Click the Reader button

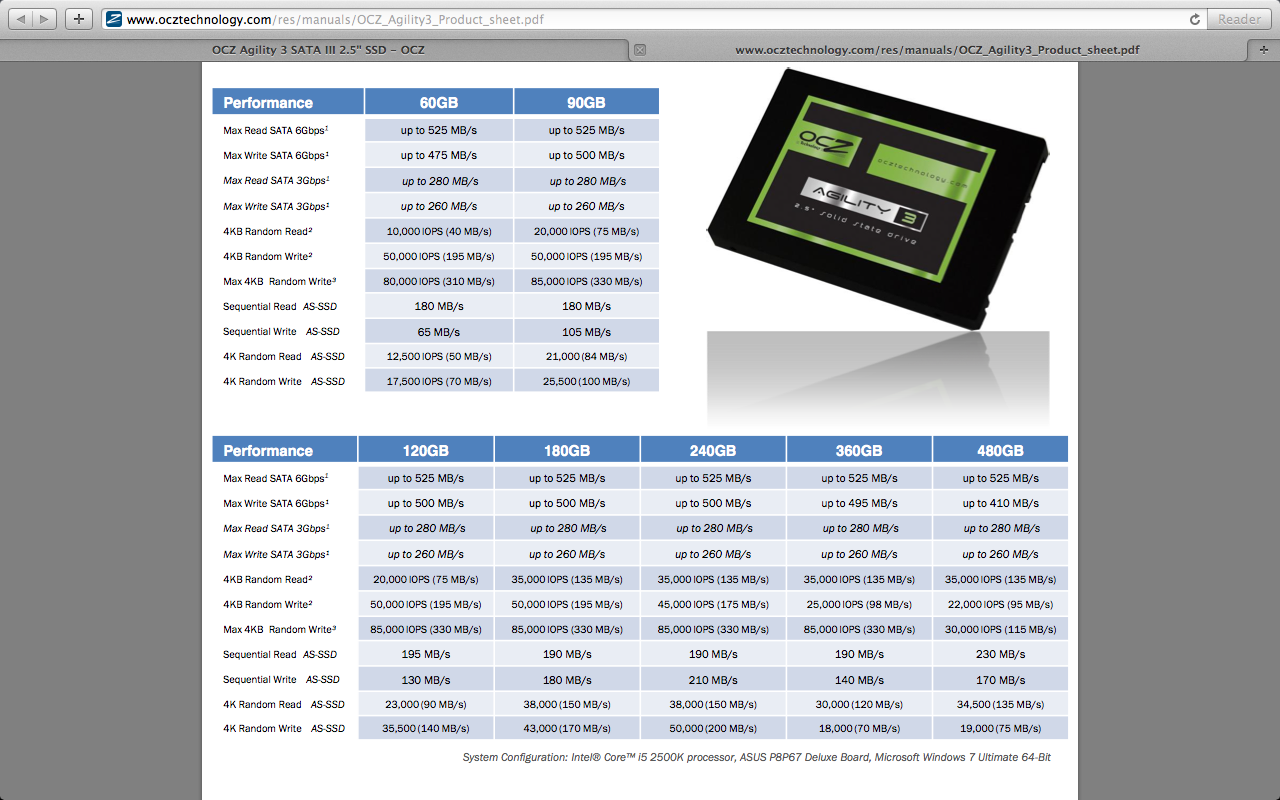coord(1239,19)
